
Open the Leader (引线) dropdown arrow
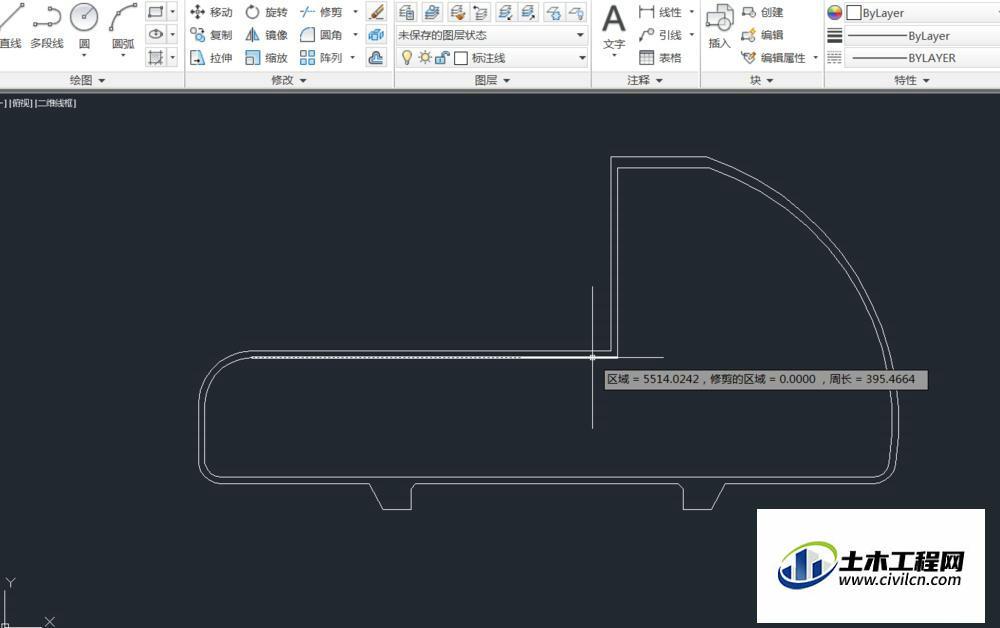(691, 35)
